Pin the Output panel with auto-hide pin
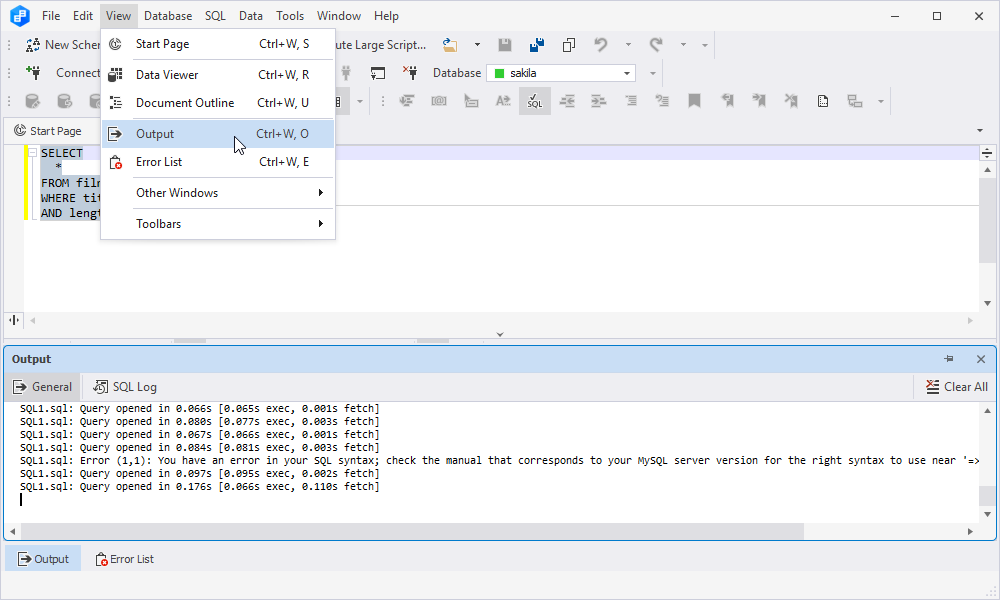1000x600 pixels. 949,359
